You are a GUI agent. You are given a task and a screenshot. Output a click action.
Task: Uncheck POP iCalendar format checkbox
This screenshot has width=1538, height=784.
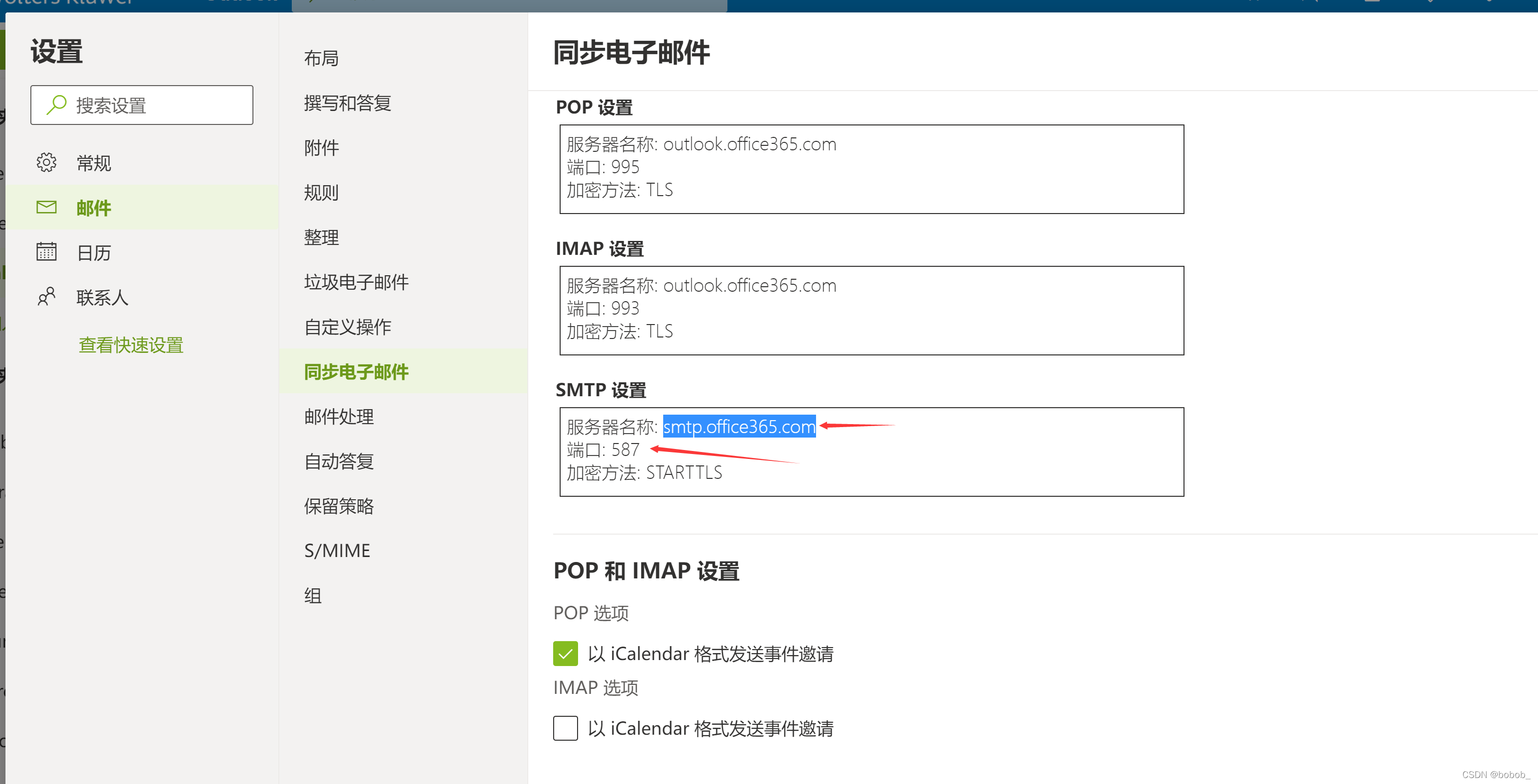565,653
